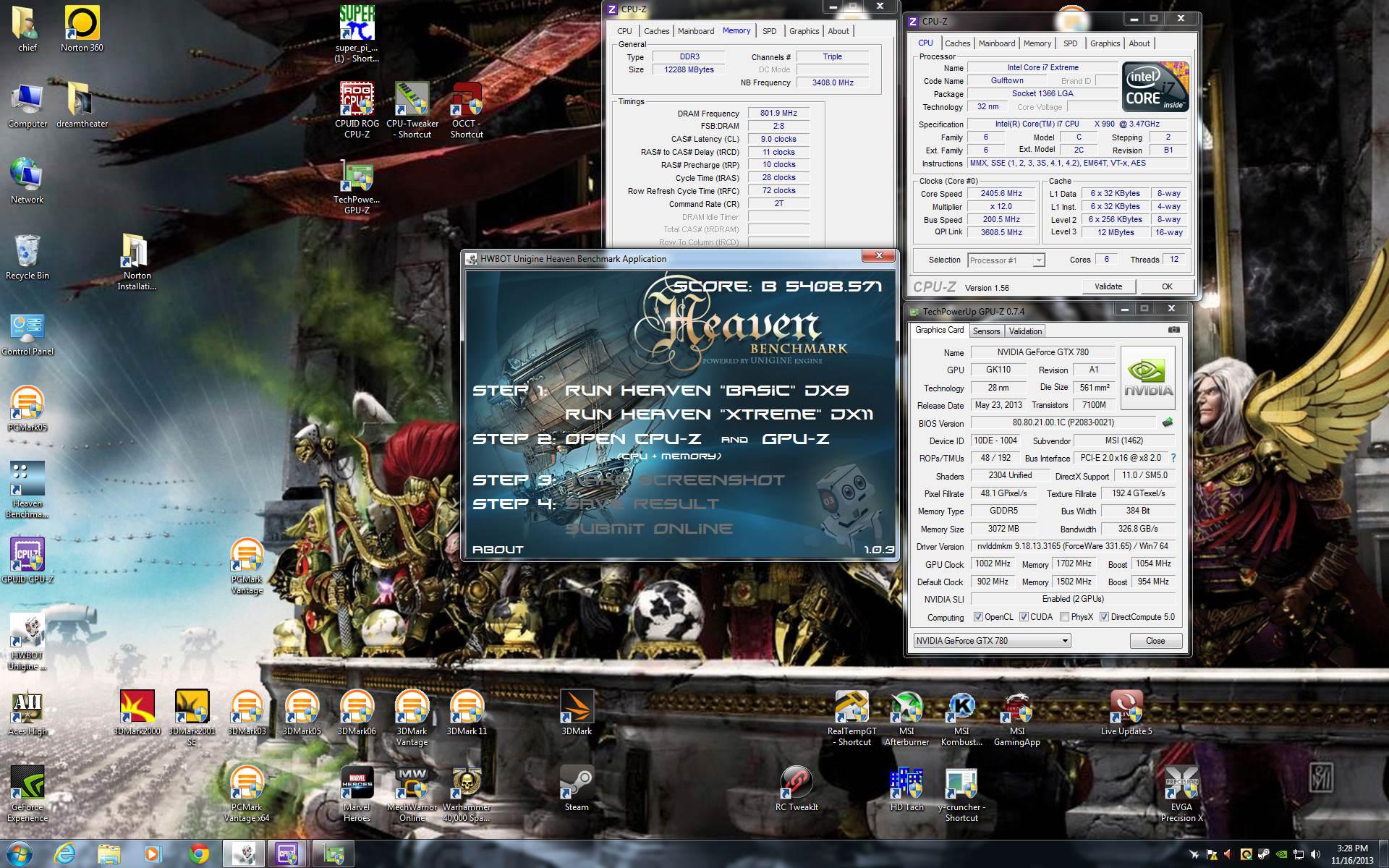This screenshot has height=868, width=1389.
Task: Click GPU-Z screenshot camera icon
Action: click(x=1173, y=330)
